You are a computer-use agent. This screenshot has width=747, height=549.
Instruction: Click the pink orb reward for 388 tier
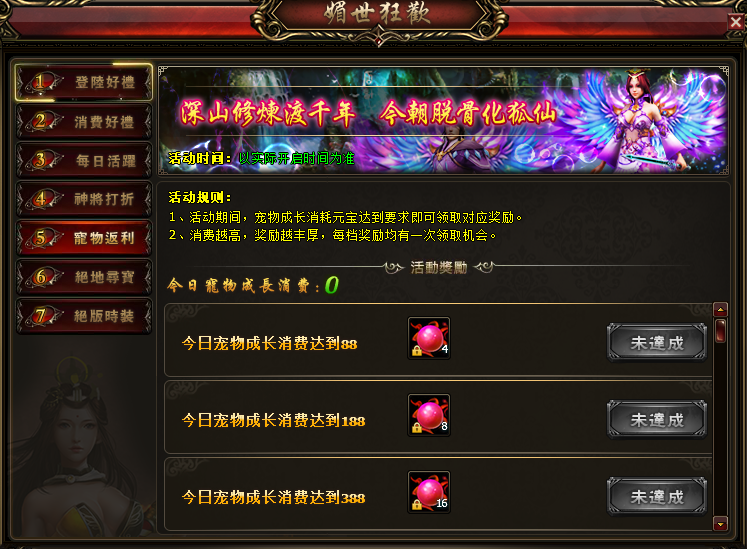tap(429, 492)
